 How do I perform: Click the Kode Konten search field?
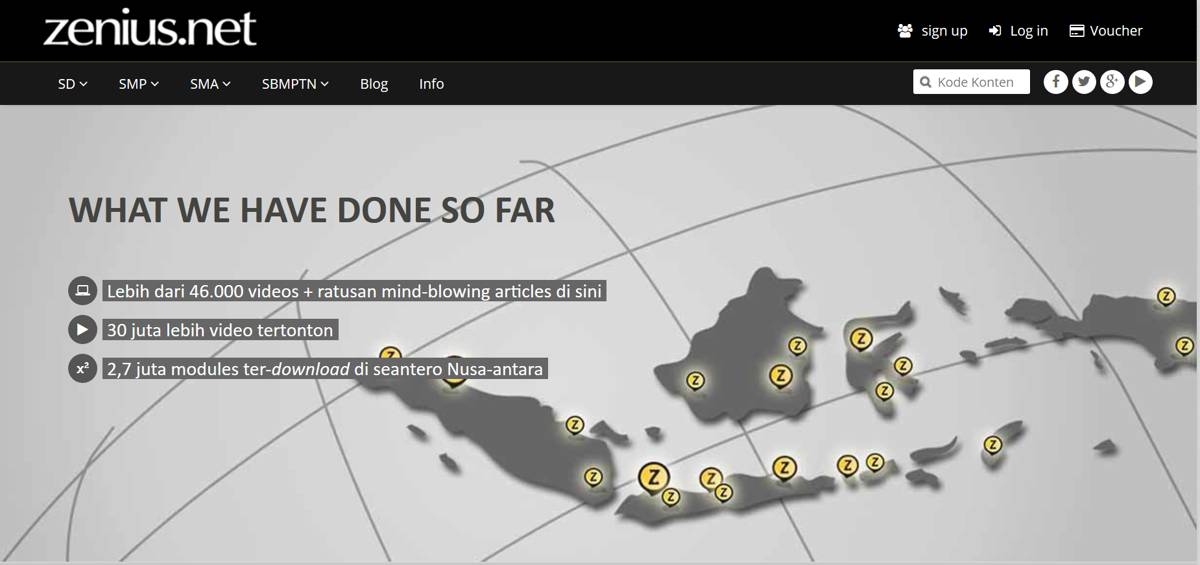pyautogui.click(x=971, y=82)
